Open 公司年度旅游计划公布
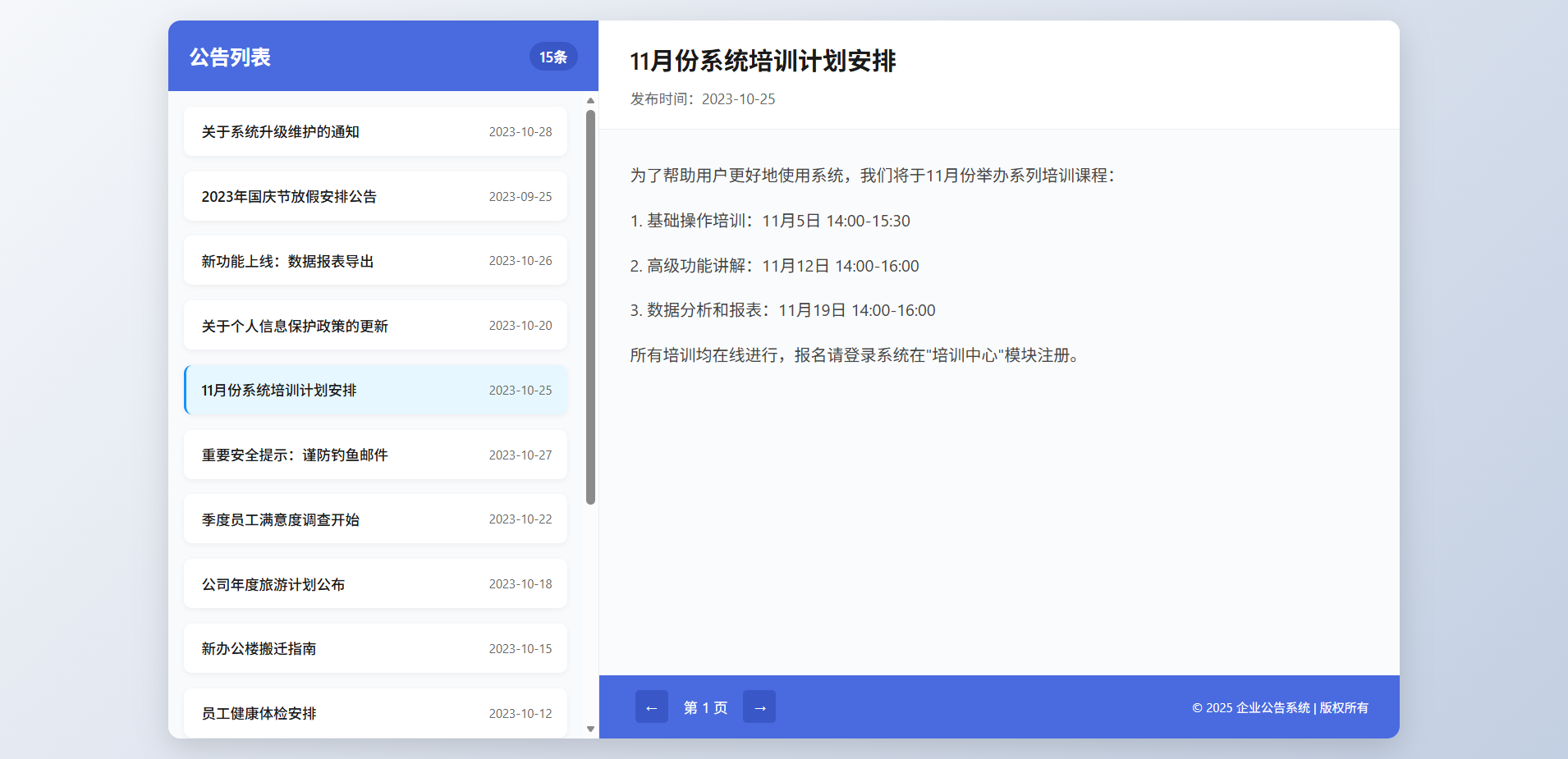 click(x=374, y=583)
